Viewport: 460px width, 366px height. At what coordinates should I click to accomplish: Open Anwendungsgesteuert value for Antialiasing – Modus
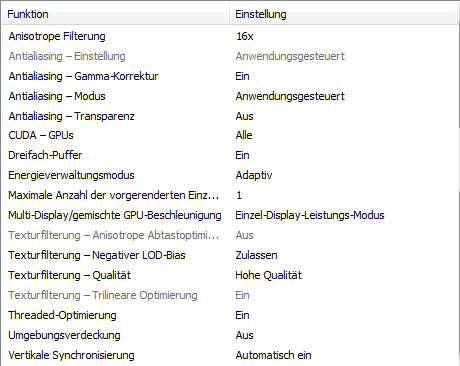coord(290,96)
